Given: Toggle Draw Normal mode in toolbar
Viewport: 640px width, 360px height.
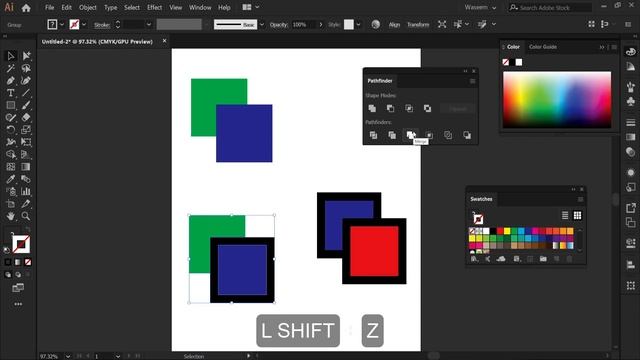Looking at the screenshot, I should point(8,275).
